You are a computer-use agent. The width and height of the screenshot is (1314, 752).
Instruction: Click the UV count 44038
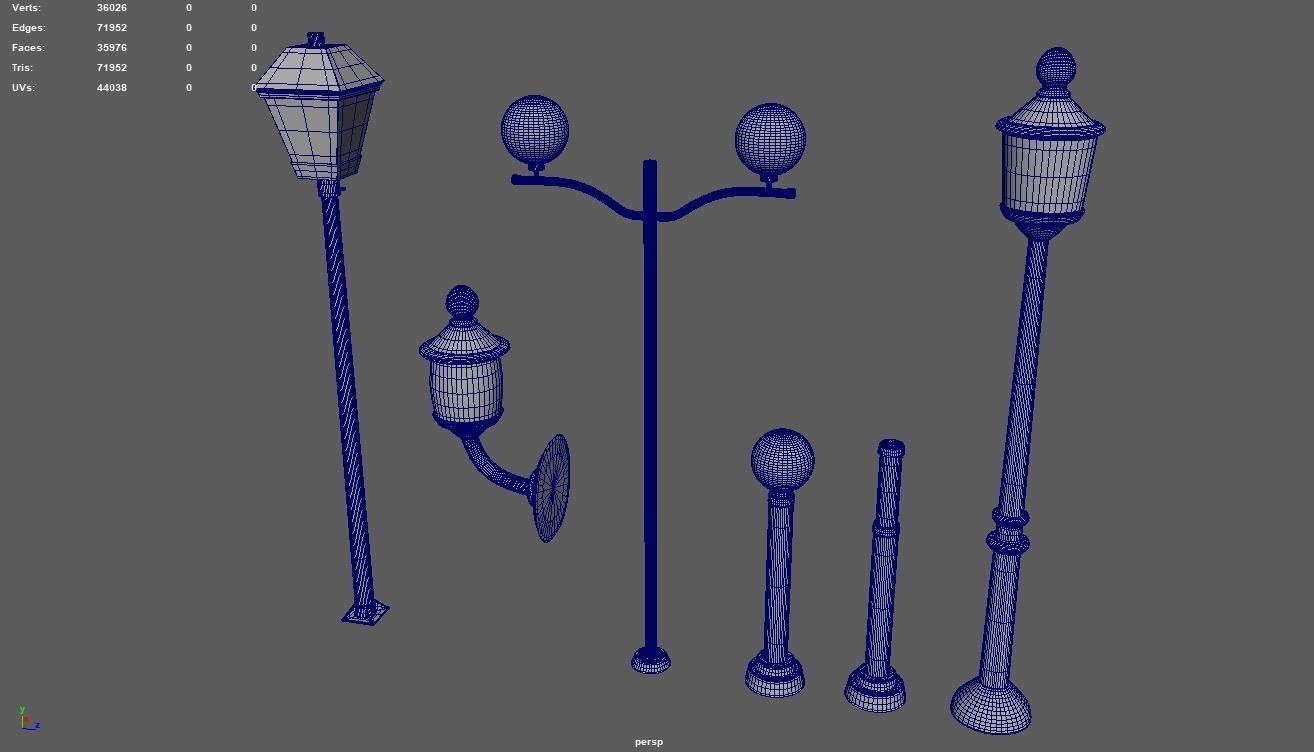(x=112, y=88)
